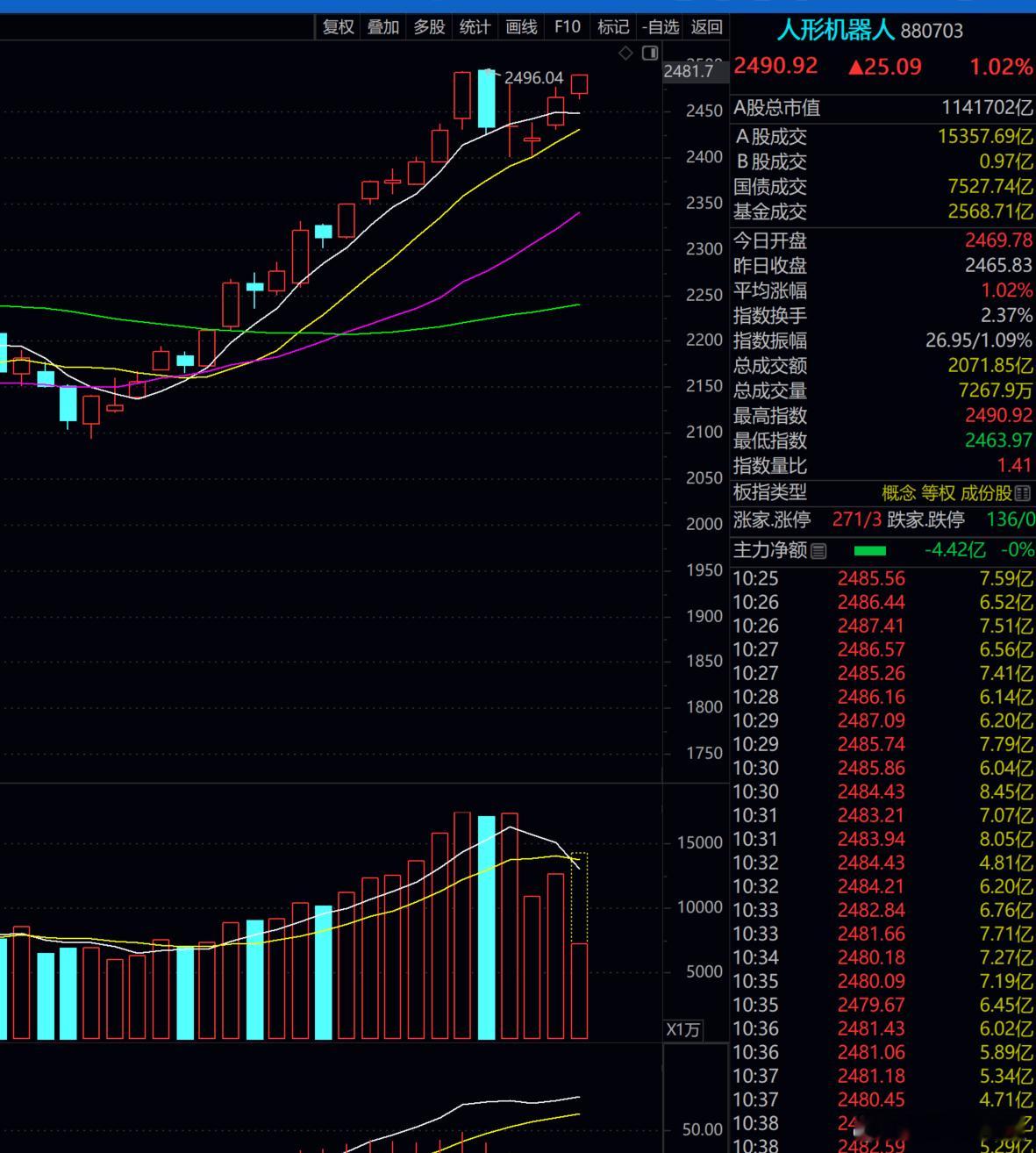Viewport: 1036px width, 1153px height.
Task: Select the 概念 board type link
Action: pos(899,494)
